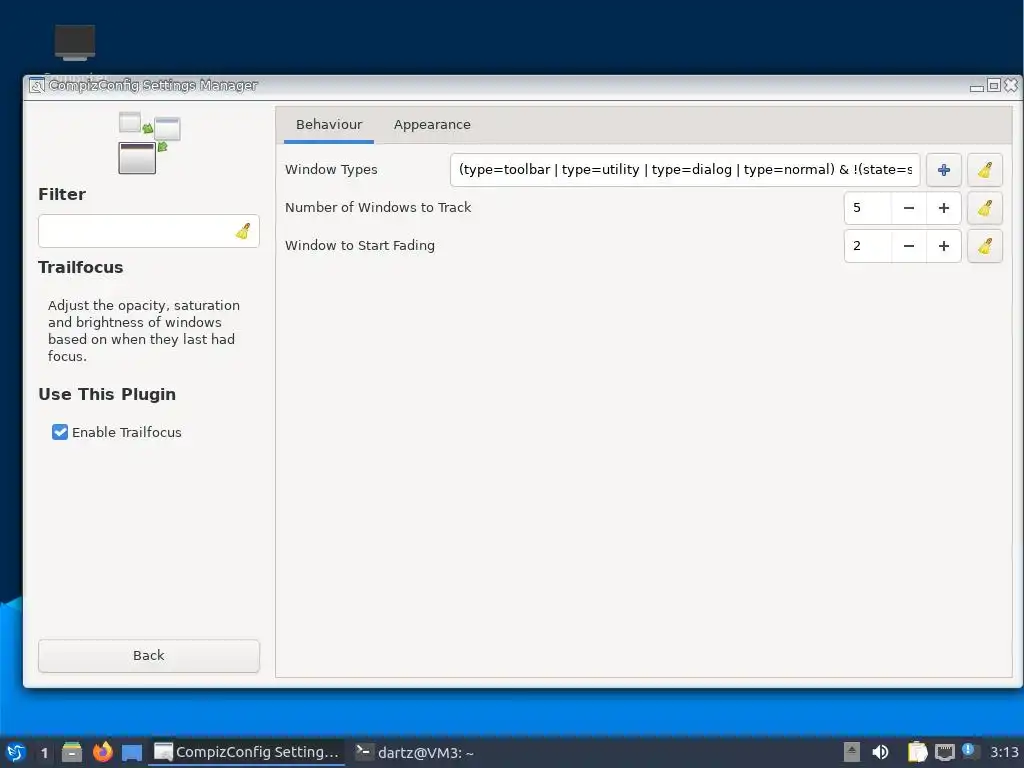This screenshot has height=768, width=1024.
Task: Reset Number of Windows to Track
Action: tap(985, 208)
